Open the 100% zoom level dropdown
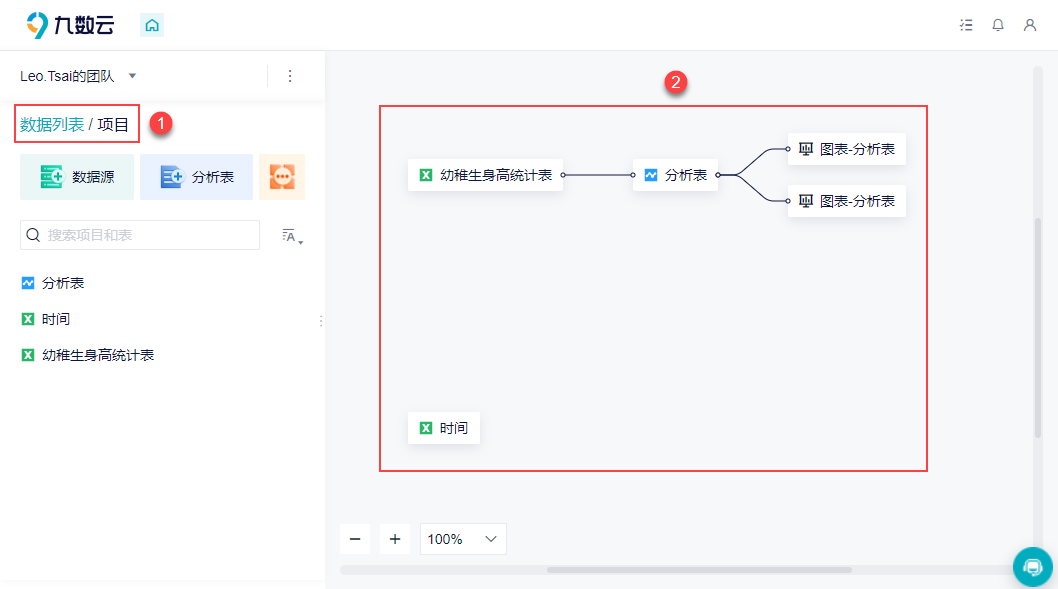The image size is (1058, 589). coord(463,539)
